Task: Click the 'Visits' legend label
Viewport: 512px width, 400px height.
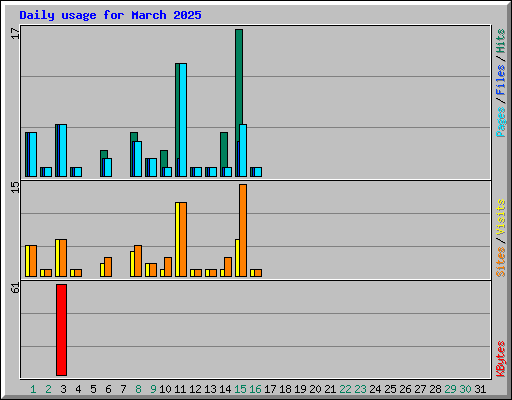Action: coord(501,217)
